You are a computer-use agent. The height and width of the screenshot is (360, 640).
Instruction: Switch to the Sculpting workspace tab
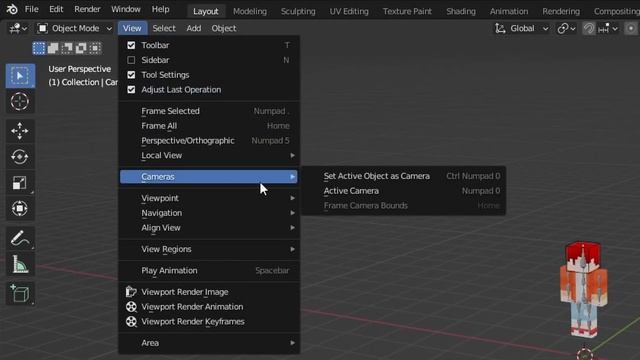(298, 11)
